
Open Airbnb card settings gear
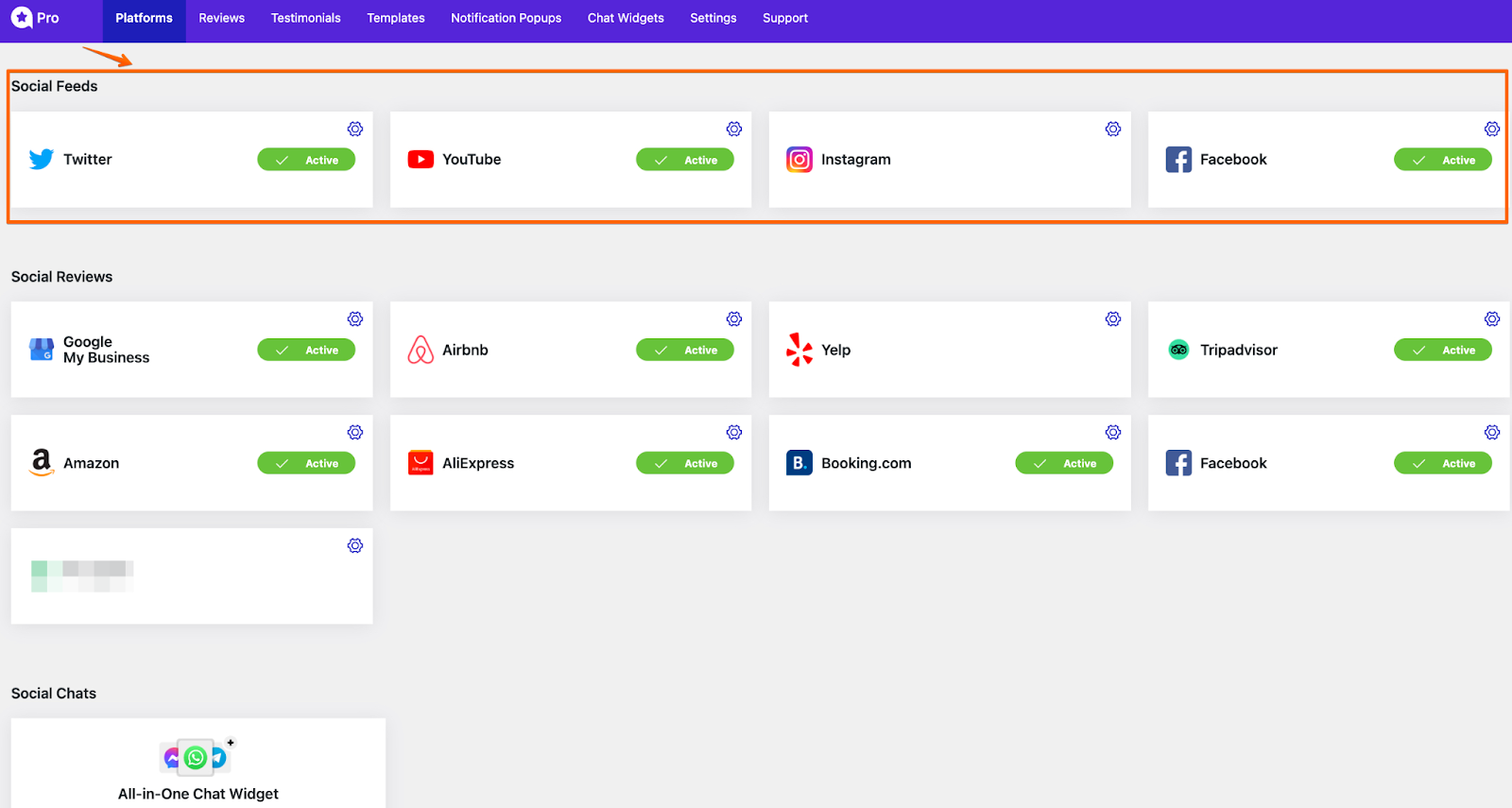[x=734, y=318]
